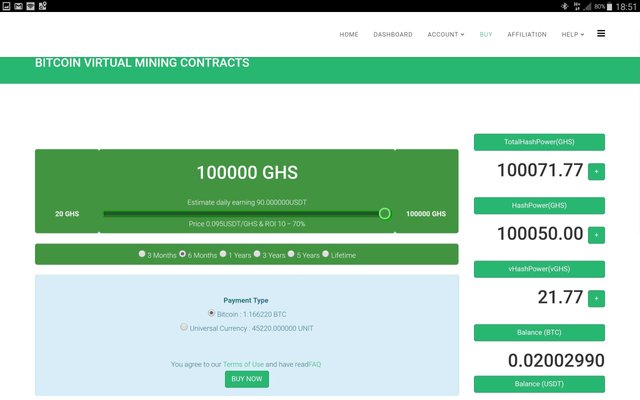Click the GHS slider handle
This screenshot has height=400, width=640.
click(384, 213)
